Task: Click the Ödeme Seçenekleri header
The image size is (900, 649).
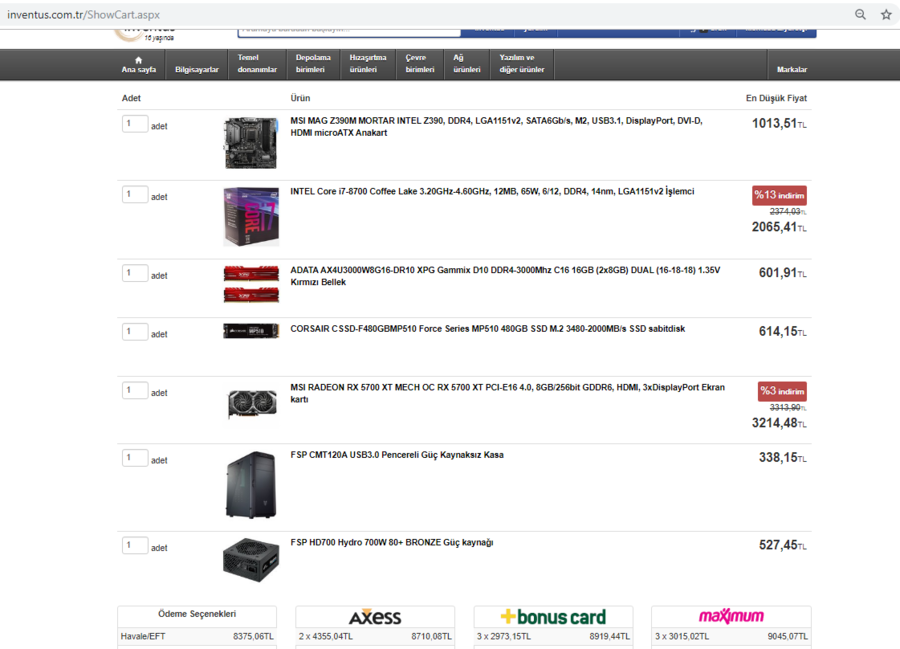Action: (197, 614)
